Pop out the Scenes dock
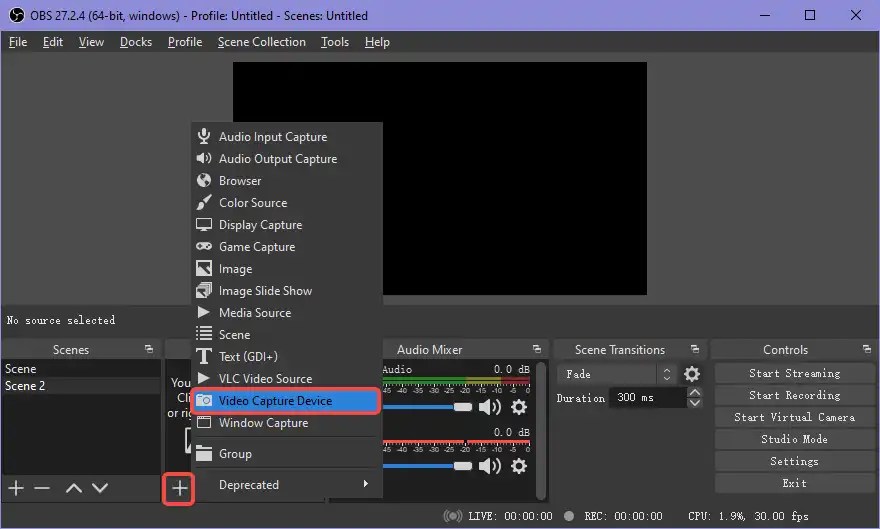Viewport: 880px width, 529px height. coord(149,349)
